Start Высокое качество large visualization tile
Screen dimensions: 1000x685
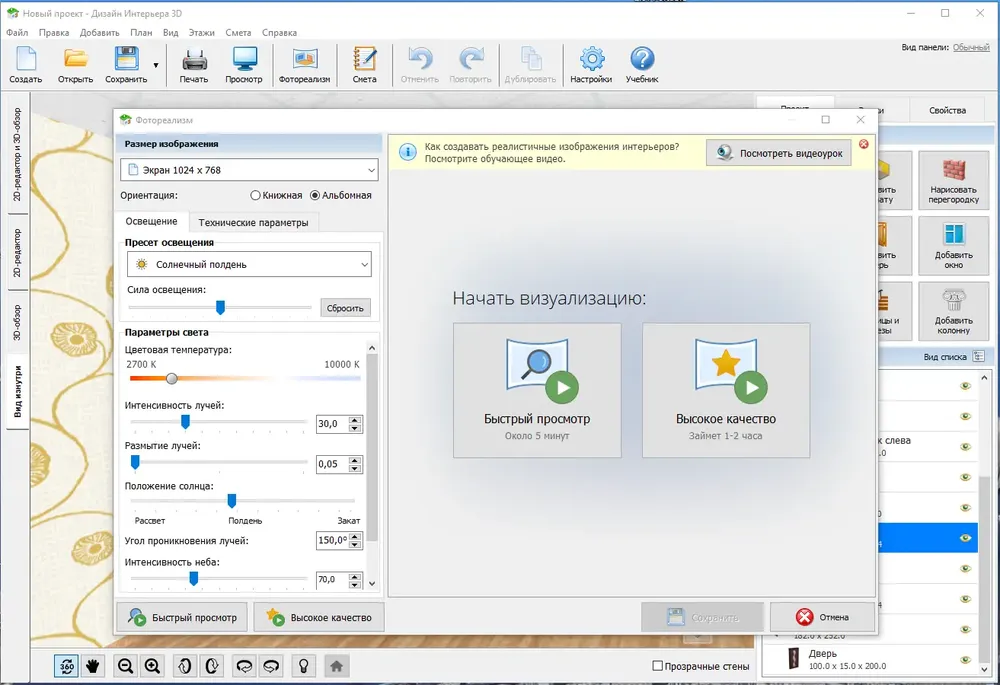pyautogui.click(x=726, y=390)
